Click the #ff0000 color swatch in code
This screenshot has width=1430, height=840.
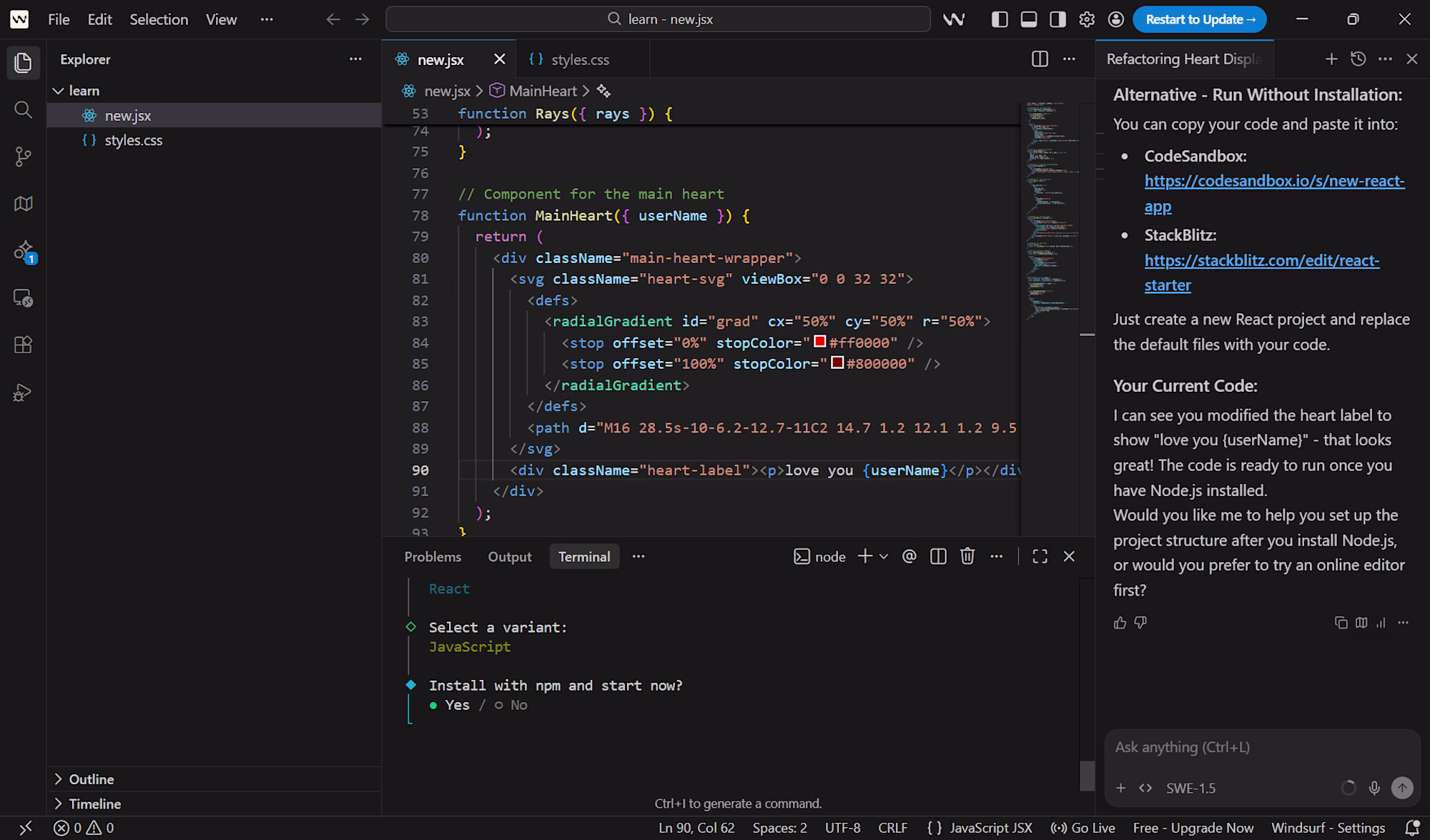click(819, 342)
